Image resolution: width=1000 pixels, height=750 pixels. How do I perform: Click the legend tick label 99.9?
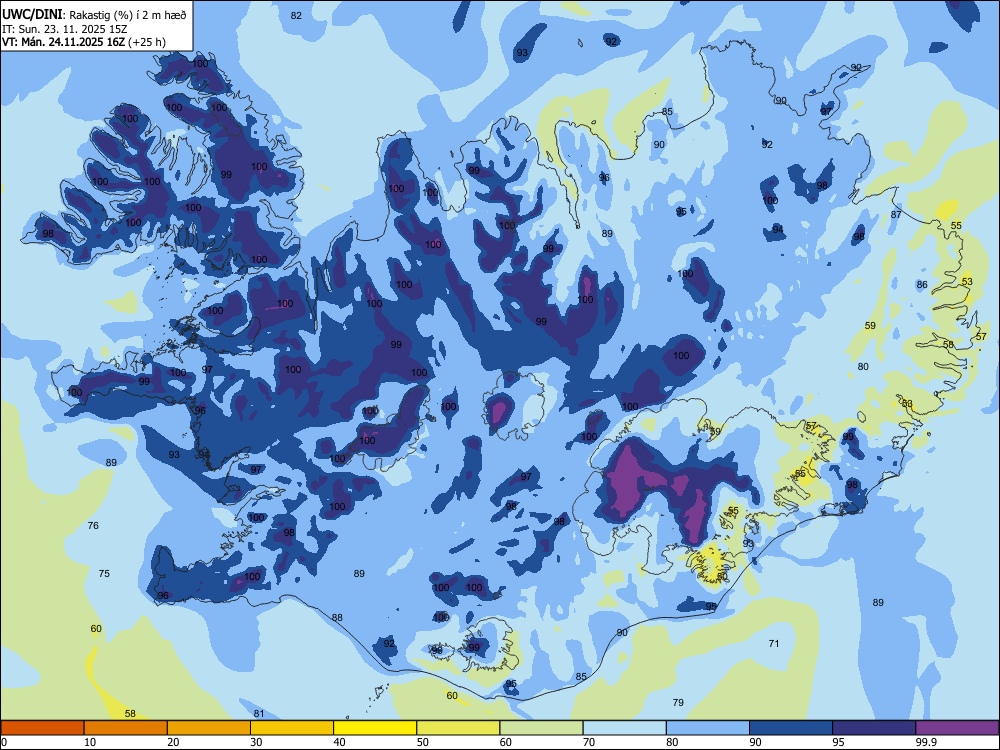[x=926, y=742]
